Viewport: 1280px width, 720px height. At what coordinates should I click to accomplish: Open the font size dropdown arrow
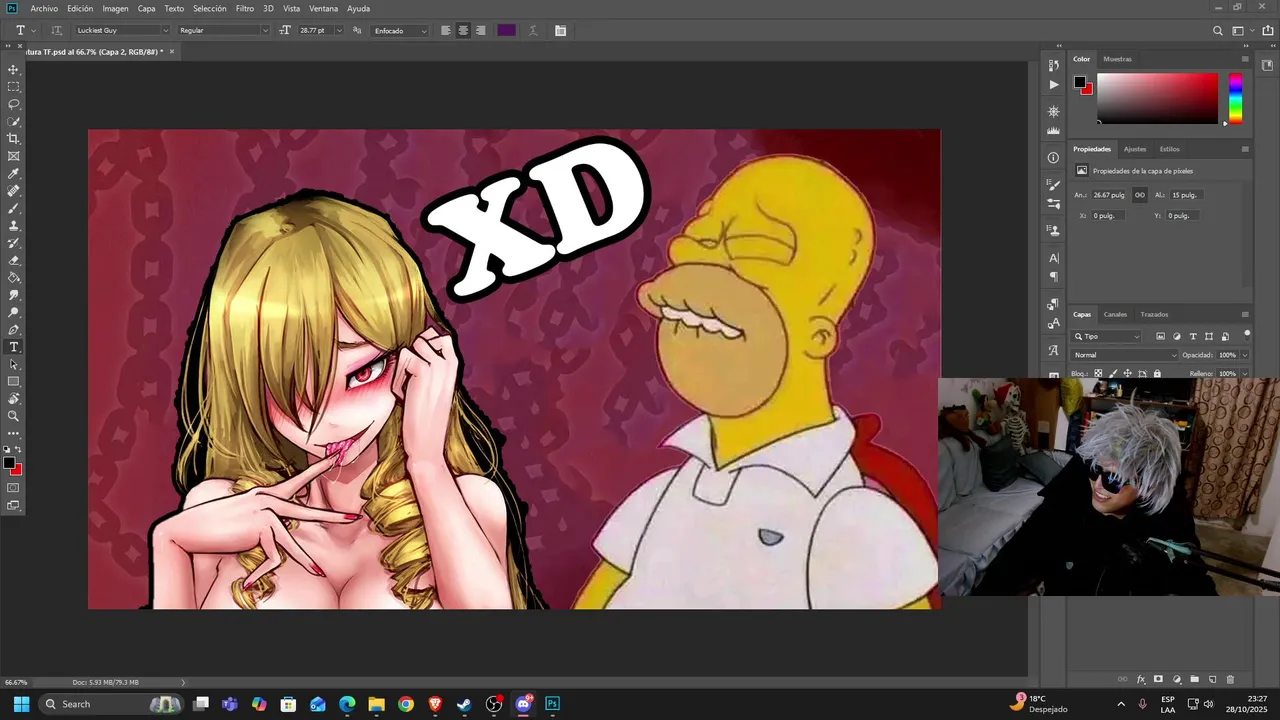click(340, 31)
